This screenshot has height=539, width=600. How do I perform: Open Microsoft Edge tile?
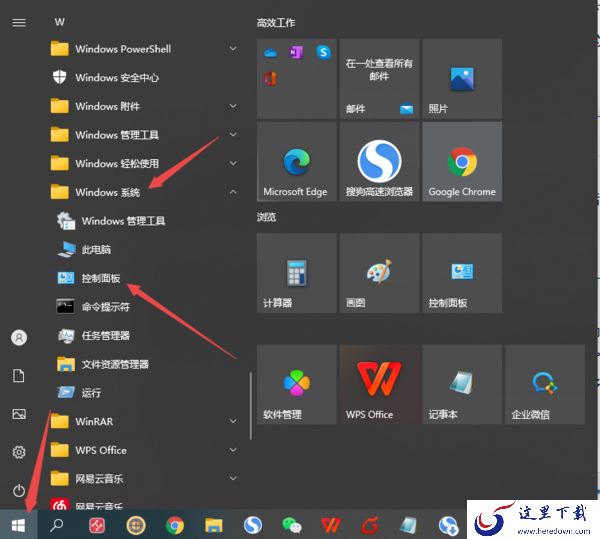[x=297, y=162]
